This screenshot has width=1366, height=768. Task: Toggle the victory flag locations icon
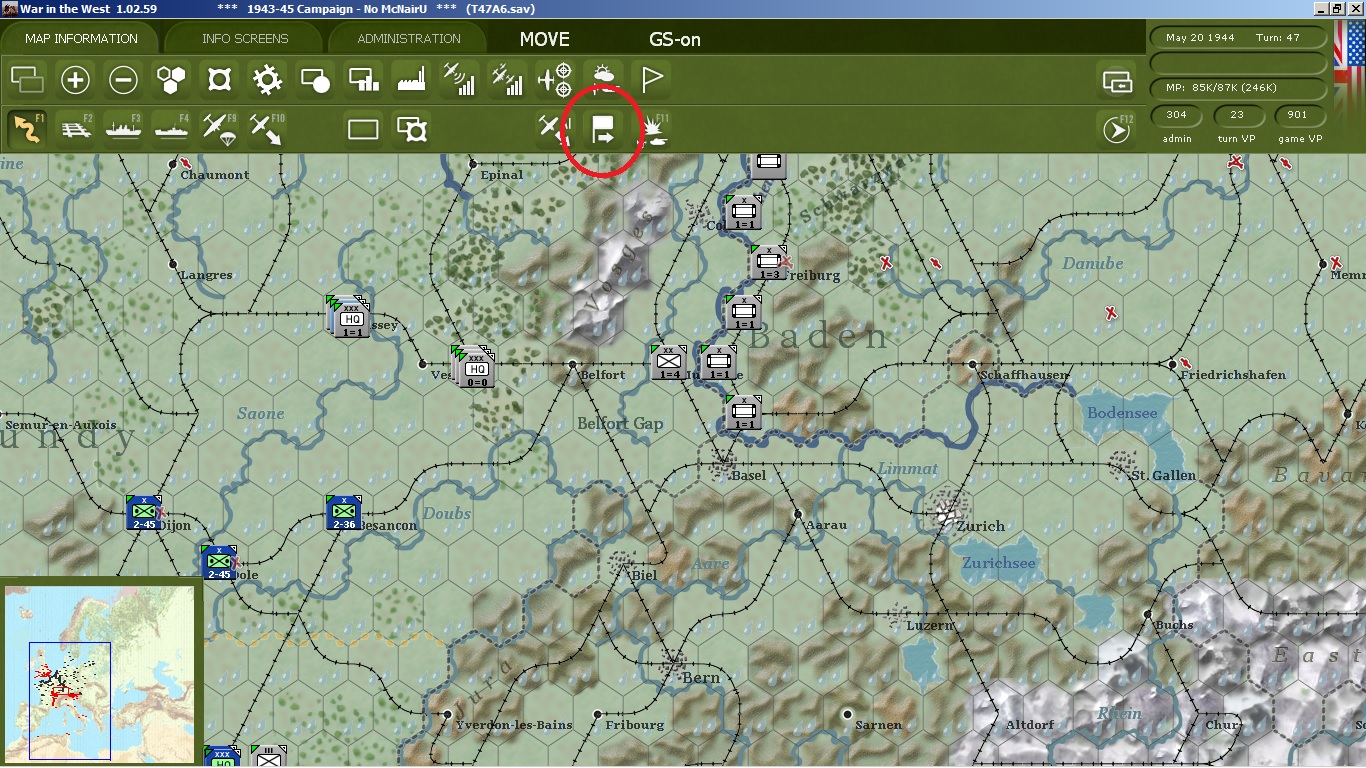coord(651,79)
